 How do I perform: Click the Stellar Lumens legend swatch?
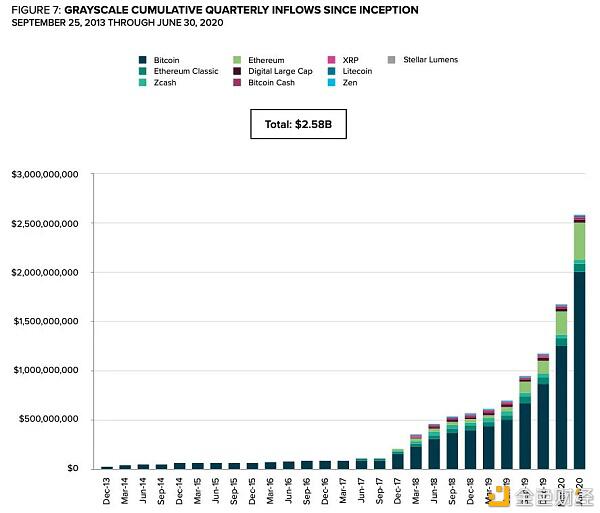click(391, 60)
